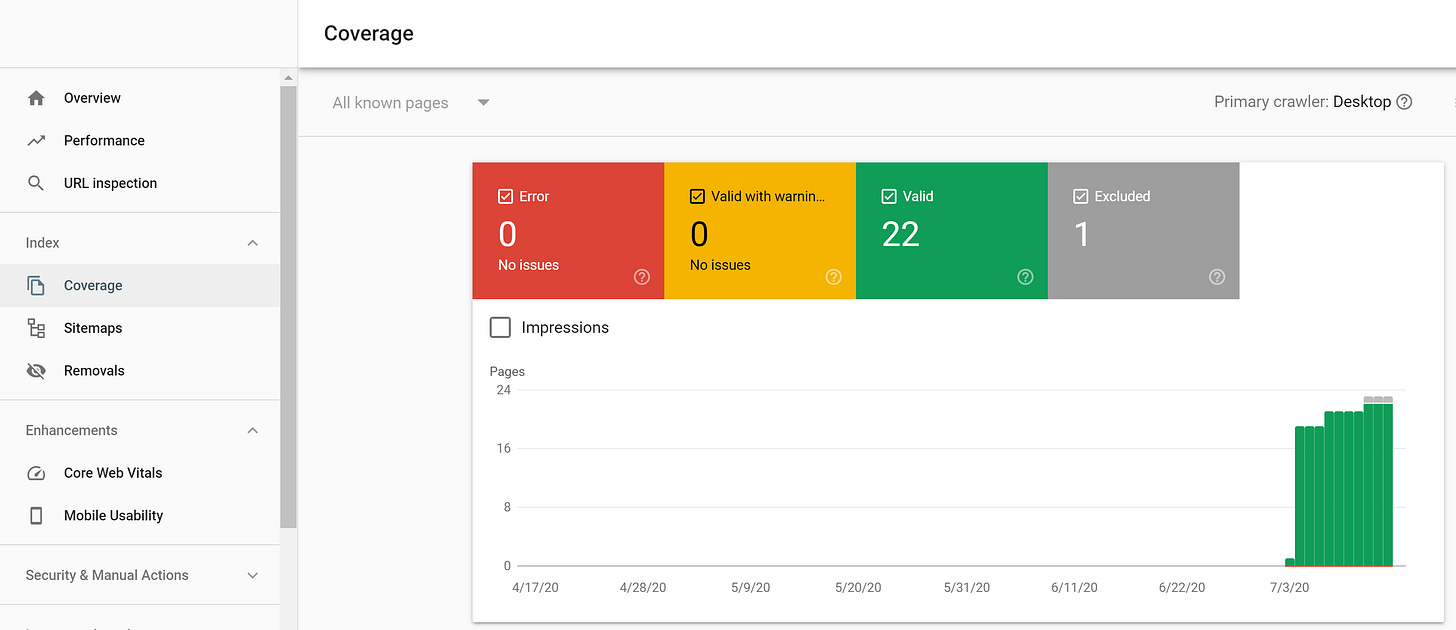1456x630 pixels.
Task: Toggle the Error checkbox
Action: [x=506, y=197]
